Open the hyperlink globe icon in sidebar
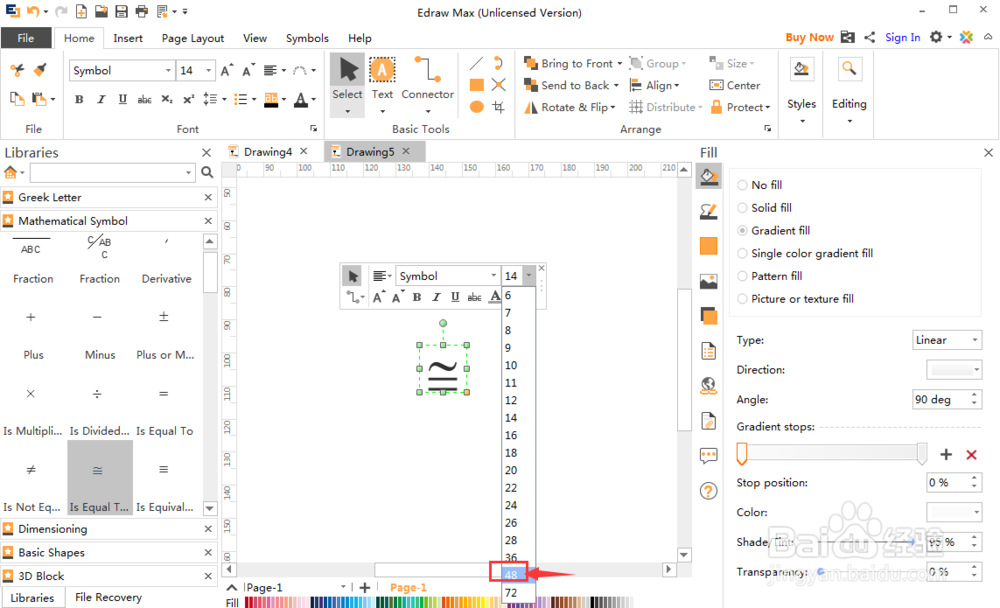Viewport: 1000px width, 608px height. tap(709, 385)
